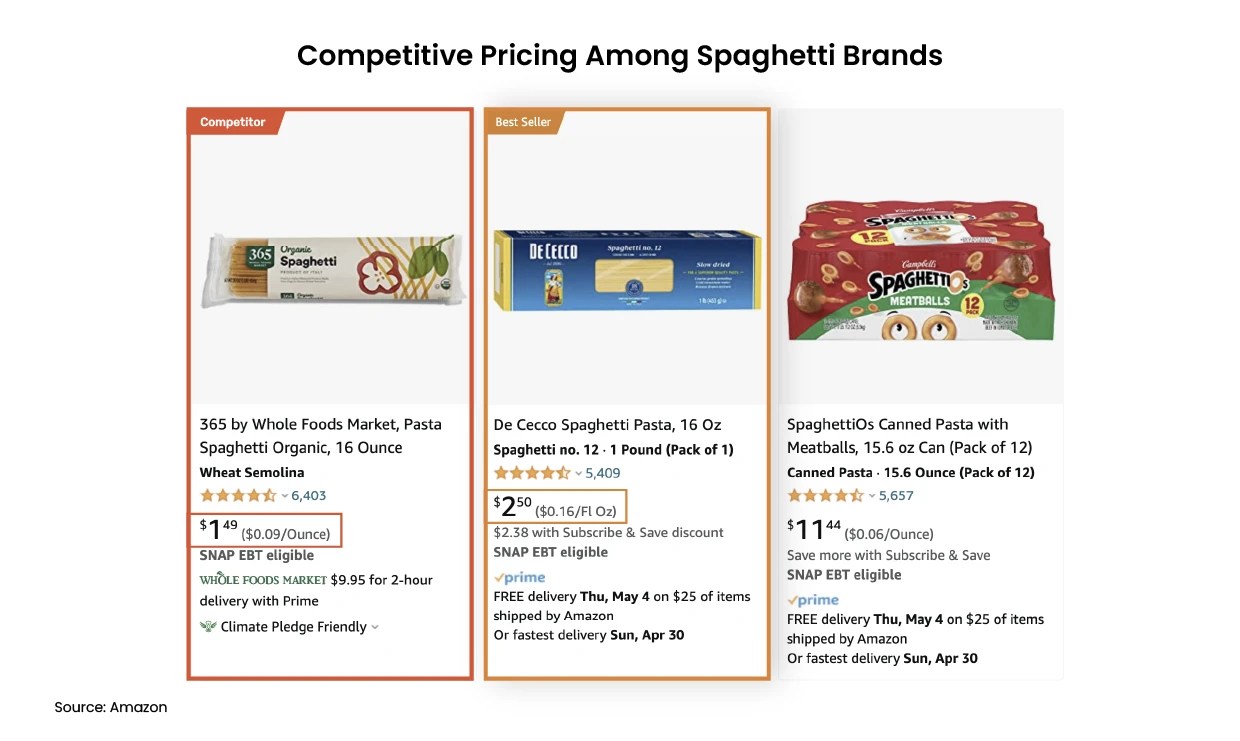Viewport: 1240px width, 741px height.
Task: Click the De Cecco Spaghetti Pasta title
Action: click(x=608, y=424)
